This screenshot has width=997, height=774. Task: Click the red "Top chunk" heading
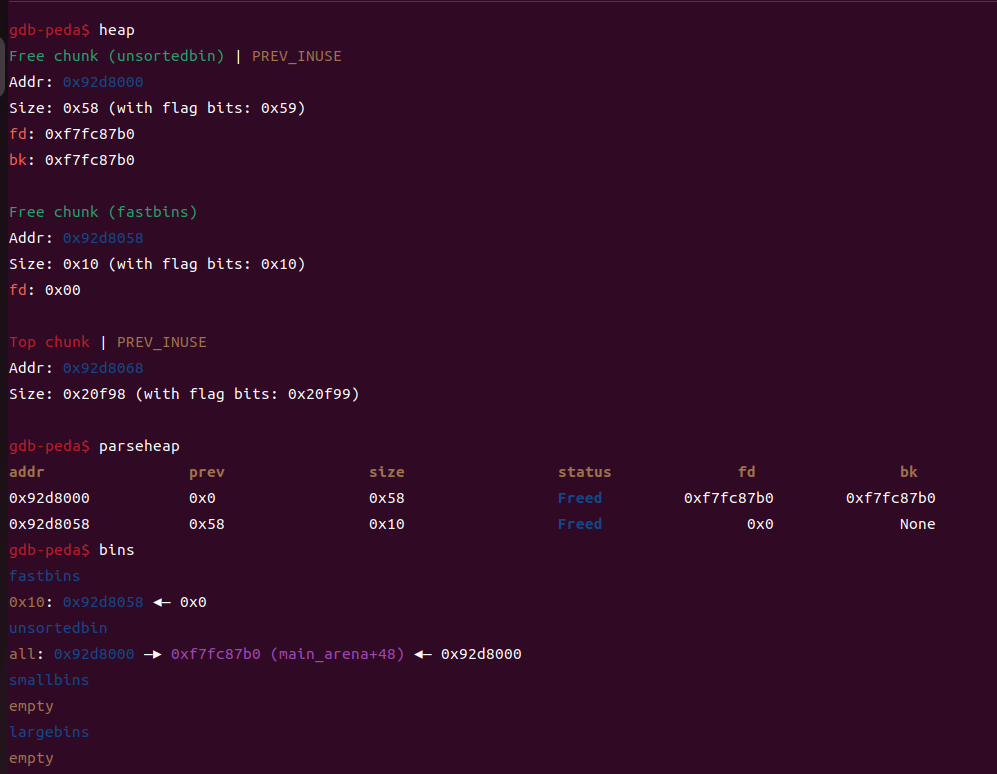[x=49, y=342]
